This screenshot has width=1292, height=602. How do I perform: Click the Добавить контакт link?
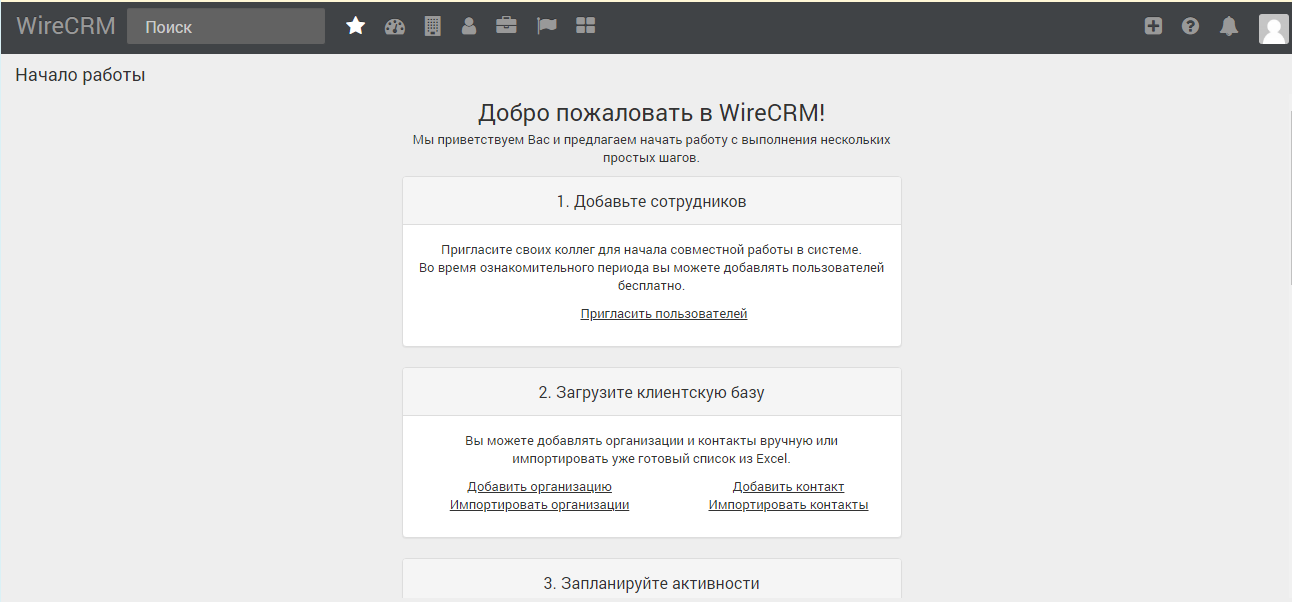(x=788, y=487)
